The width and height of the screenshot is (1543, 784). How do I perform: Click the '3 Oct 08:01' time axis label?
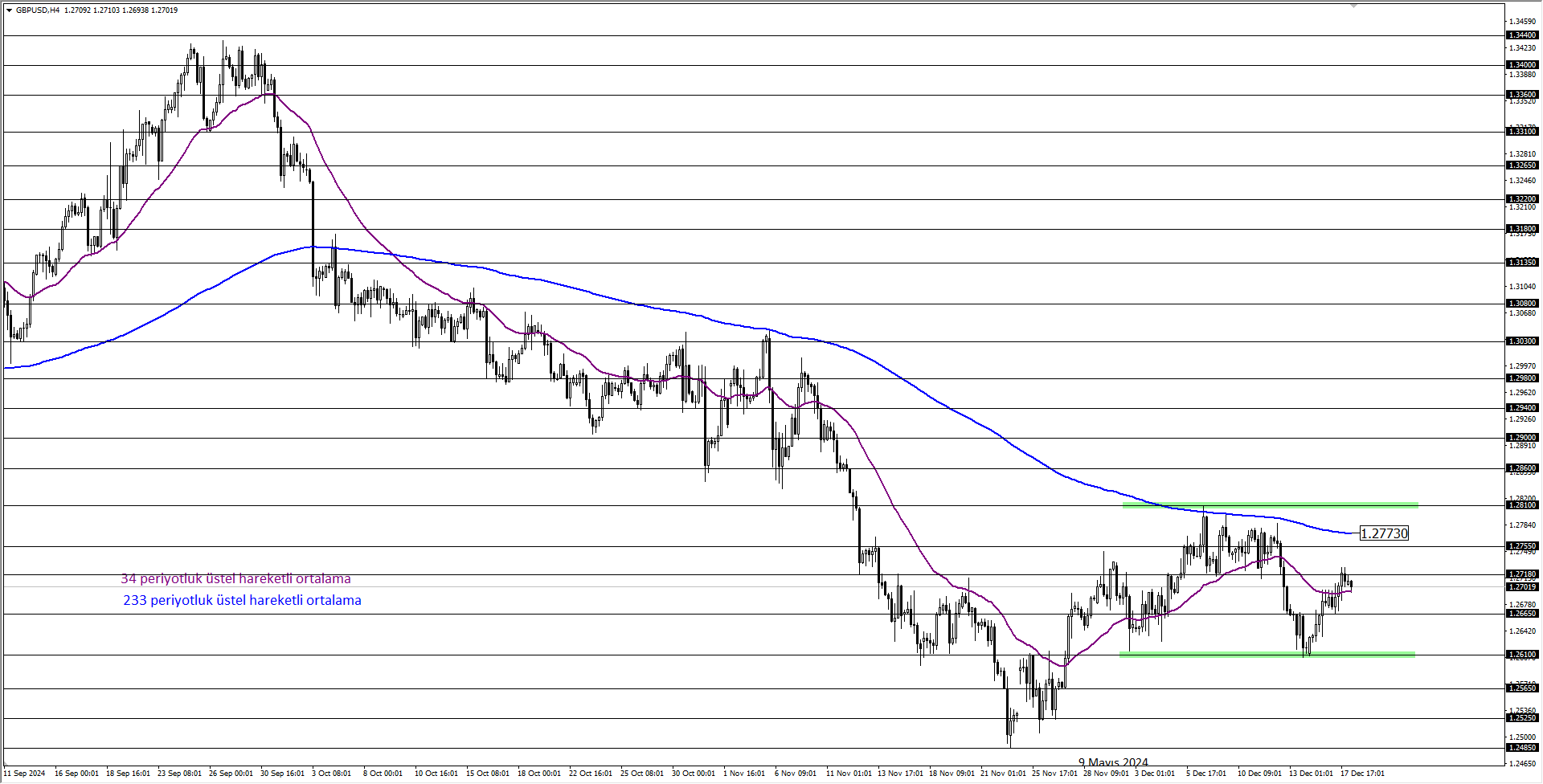click(x=331, y=774)
